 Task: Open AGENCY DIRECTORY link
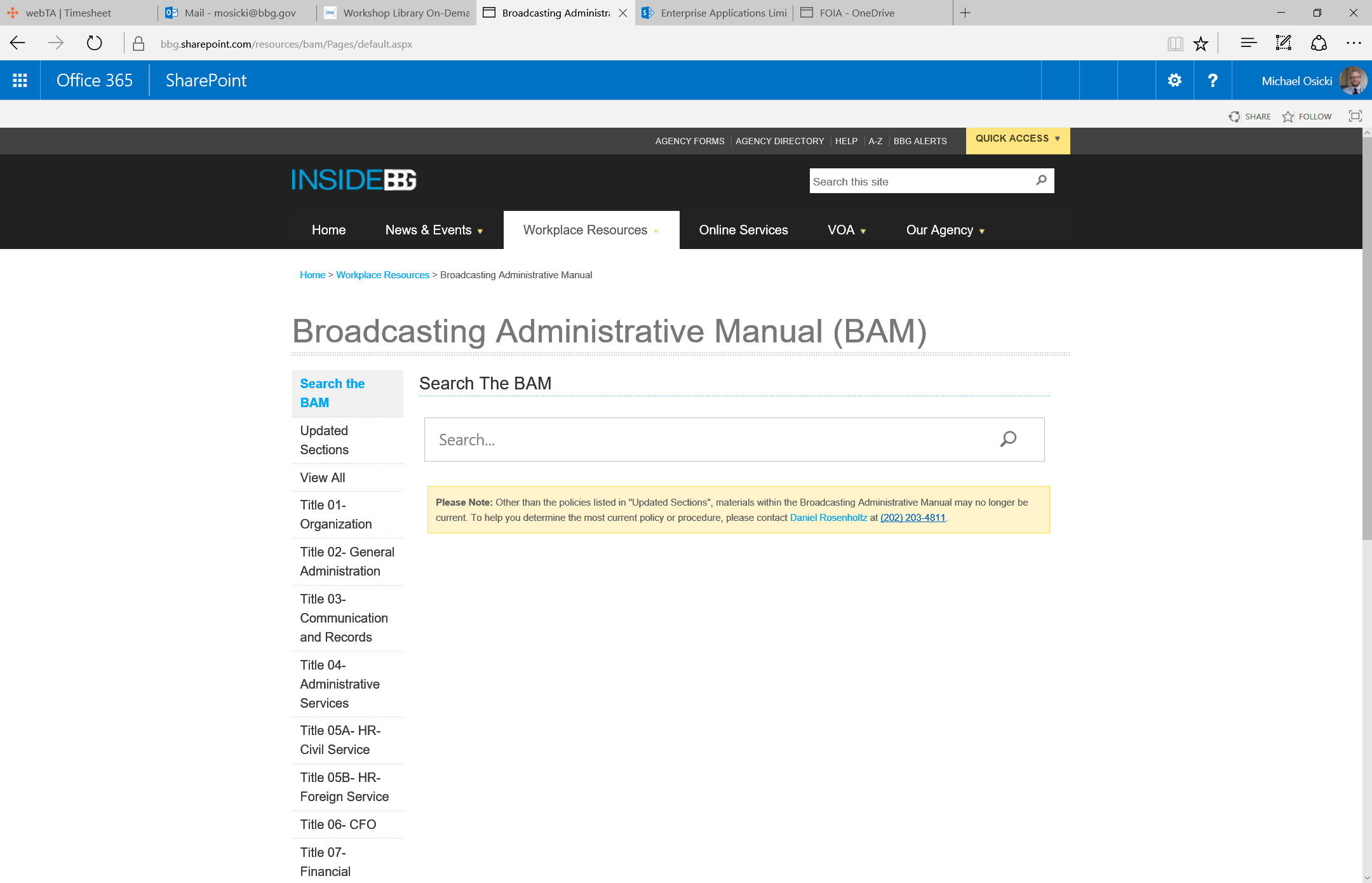779,141
